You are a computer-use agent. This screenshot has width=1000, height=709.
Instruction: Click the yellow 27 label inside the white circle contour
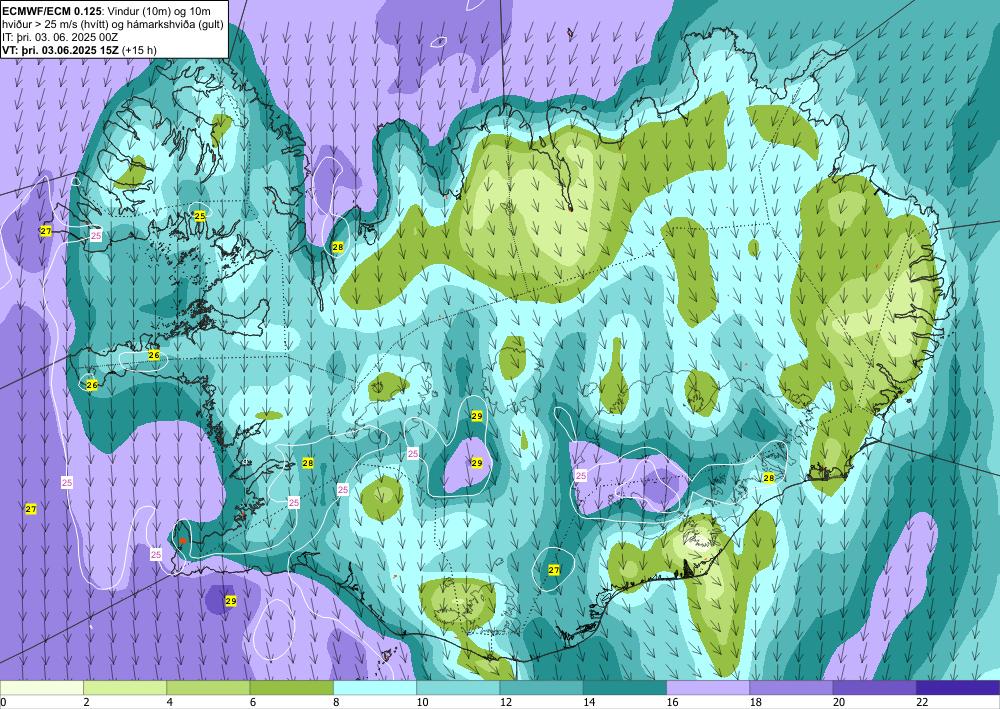click(554, 570)
